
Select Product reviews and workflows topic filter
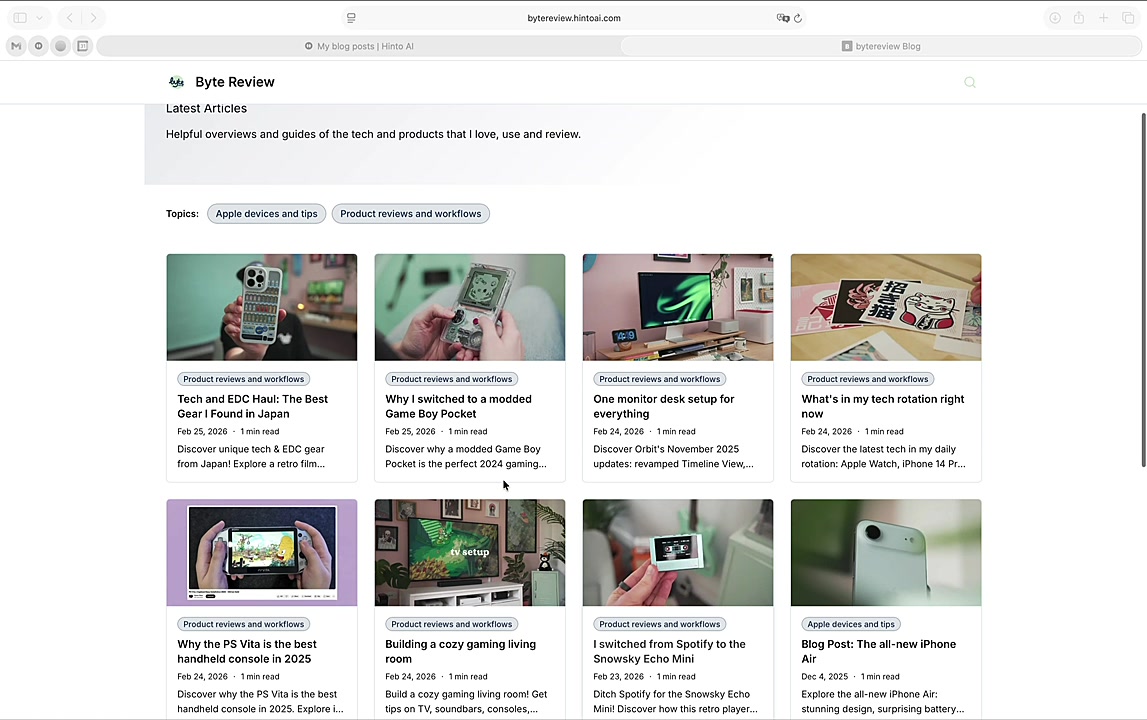coord(410,214)
